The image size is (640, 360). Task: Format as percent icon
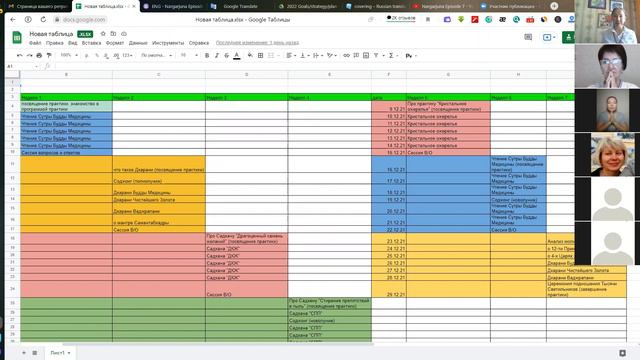[x=97, y=56]
